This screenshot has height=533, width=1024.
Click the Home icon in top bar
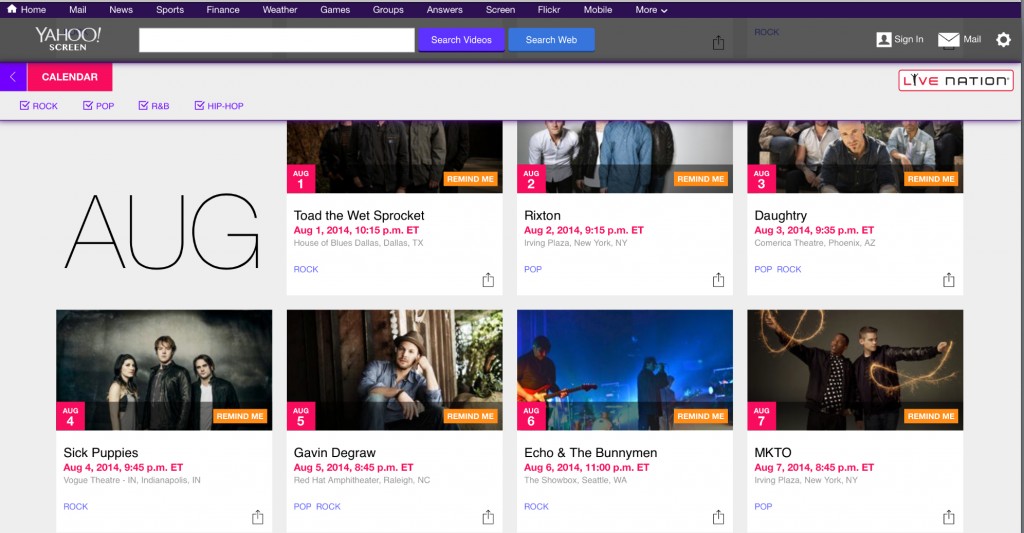pyautogui.click(x=12, y=9)
